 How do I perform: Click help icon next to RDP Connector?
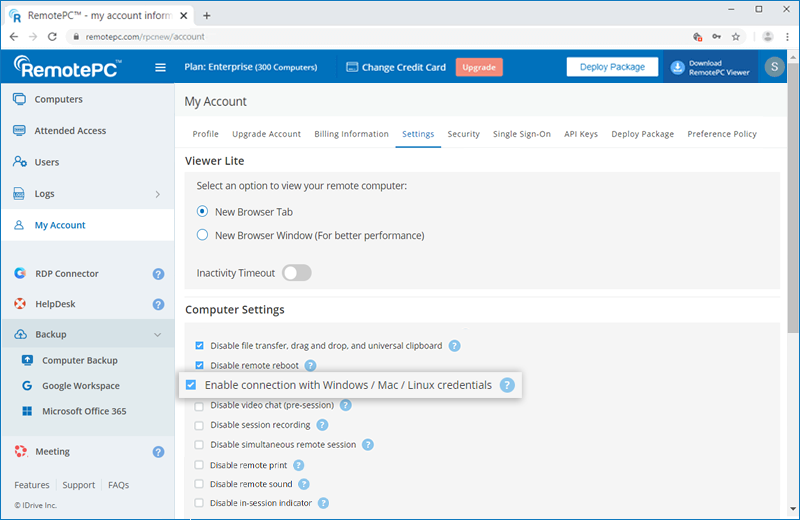[x=158, y=274]
